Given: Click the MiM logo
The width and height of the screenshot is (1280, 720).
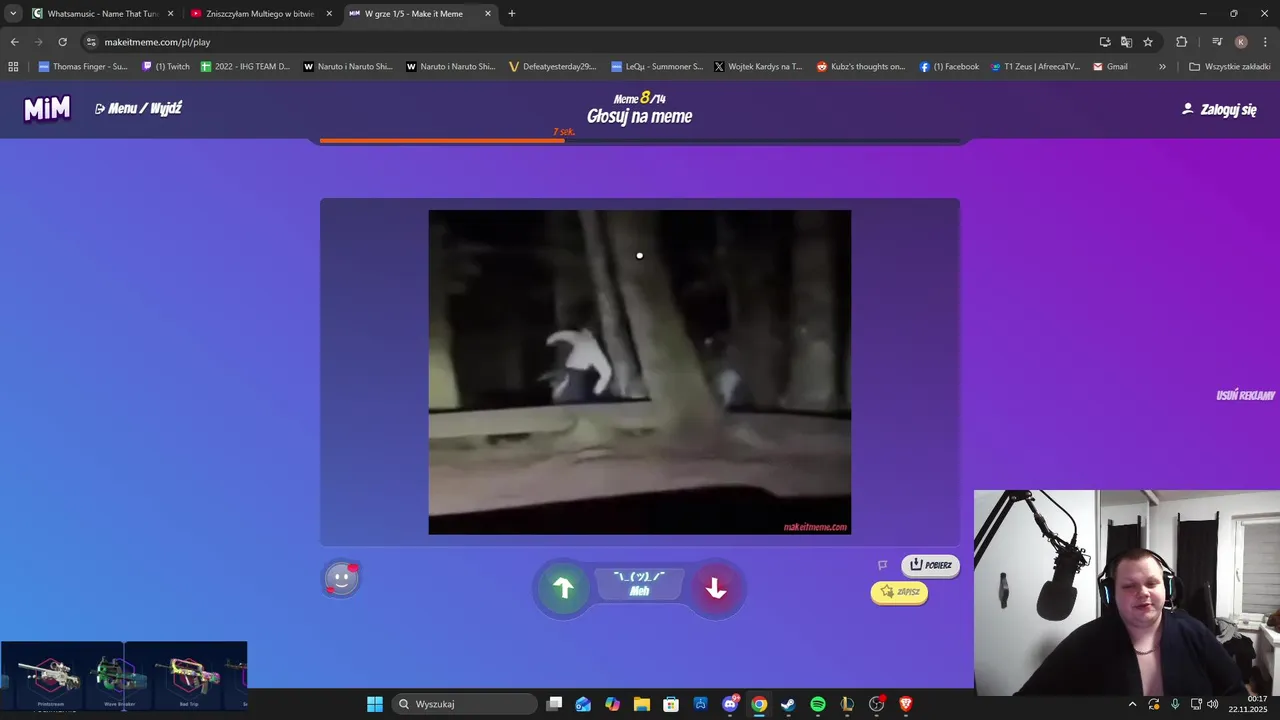Looking at the screenshot, I should [x=47, y=108].
